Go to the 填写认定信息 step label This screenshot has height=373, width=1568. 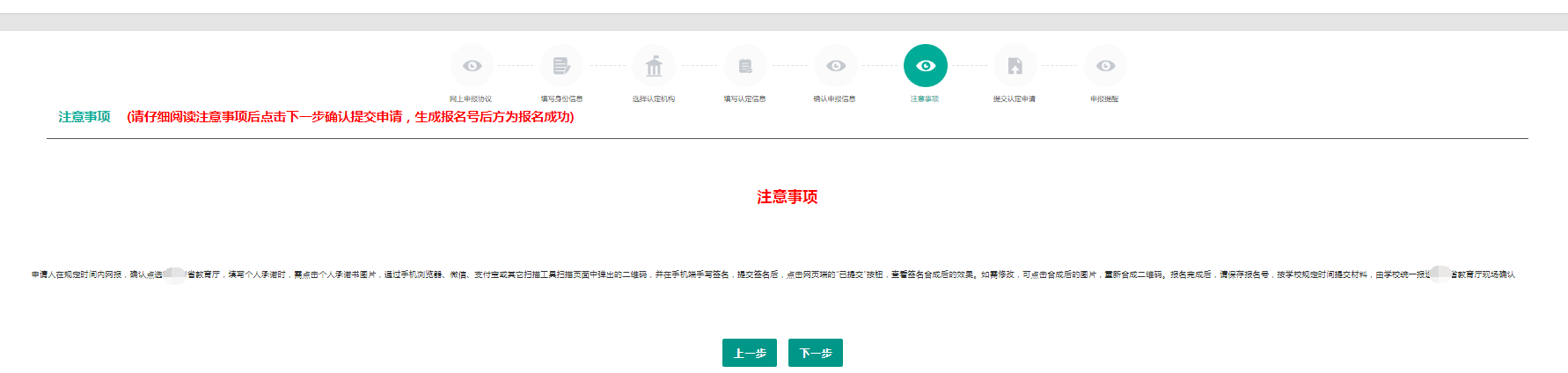744,99
